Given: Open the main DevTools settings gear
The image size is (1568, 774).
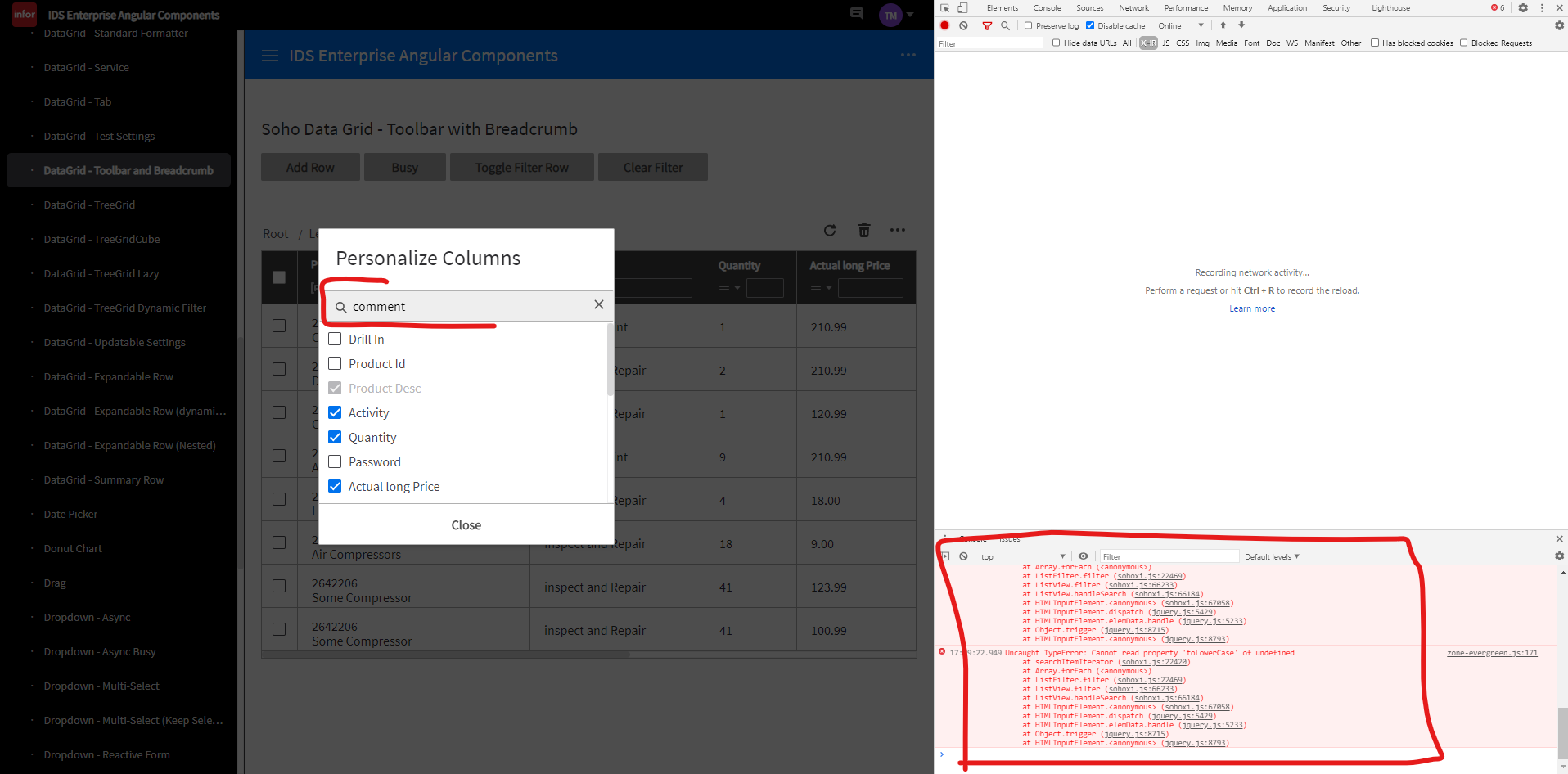Looking at the screenshot, I should pyautogui.click(x=1523, y=8).
